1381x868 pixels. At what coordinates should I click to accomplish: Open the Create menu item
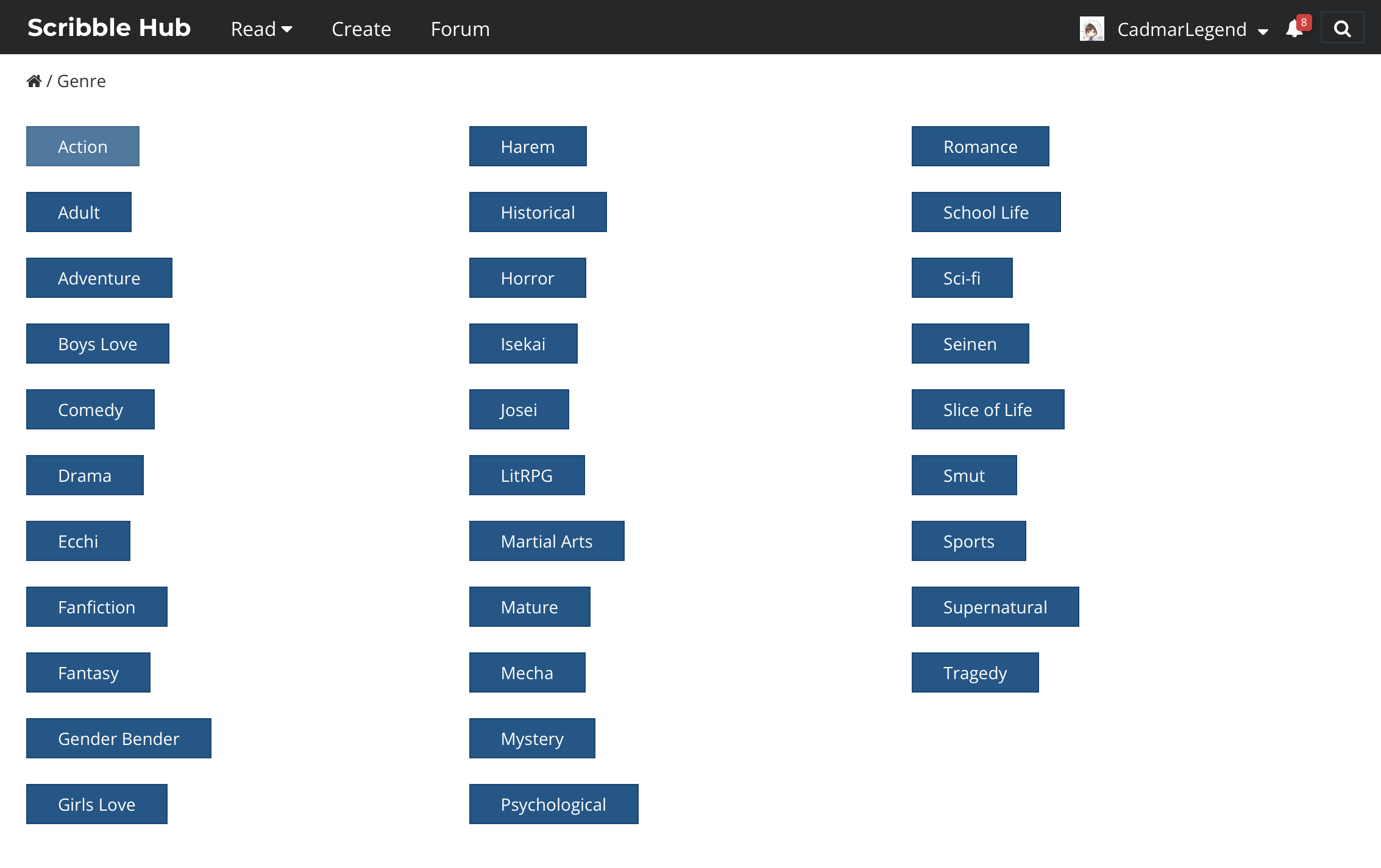(361, 29)
